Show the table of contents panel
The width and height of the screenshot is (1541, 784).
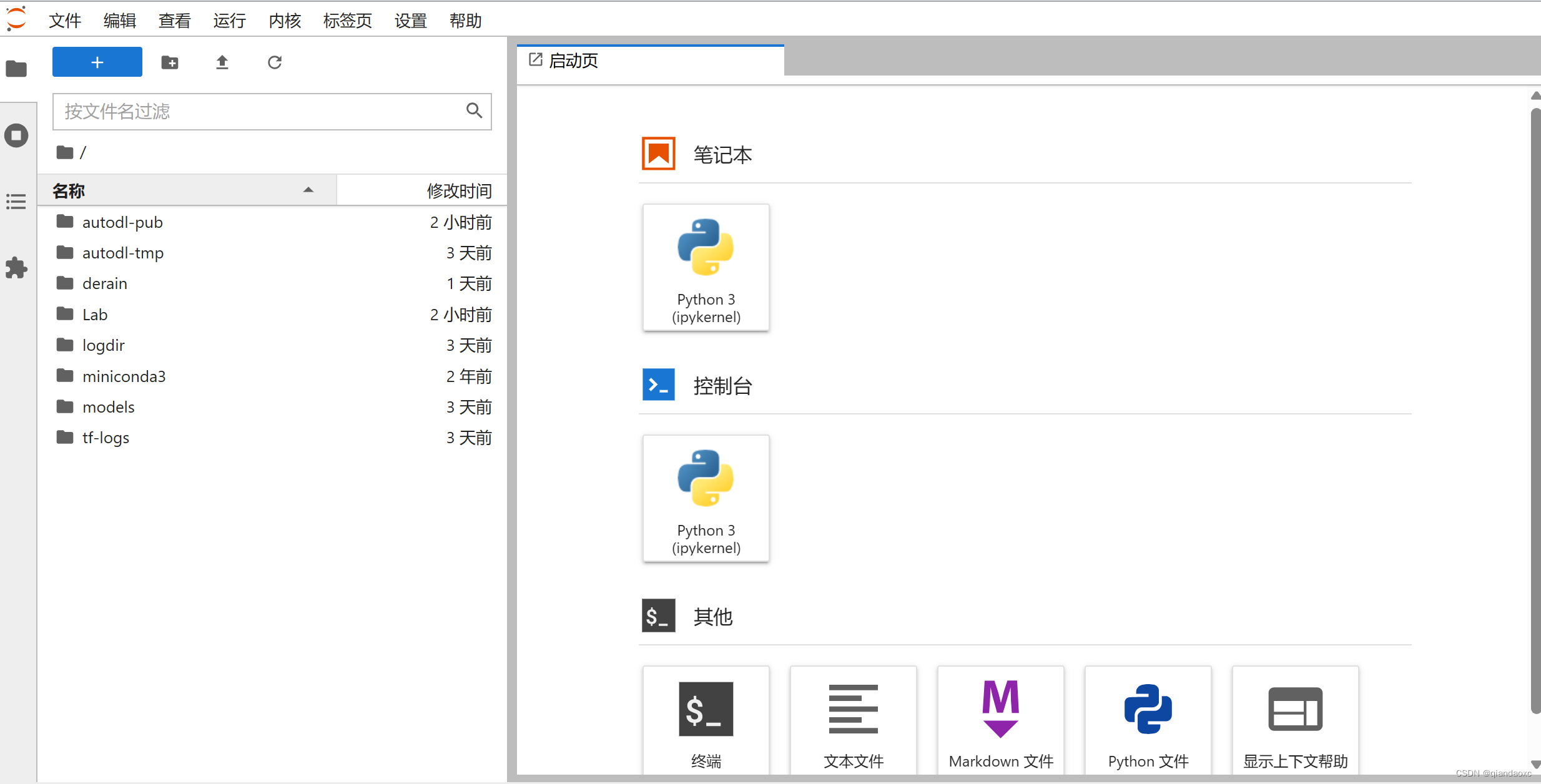16,201
